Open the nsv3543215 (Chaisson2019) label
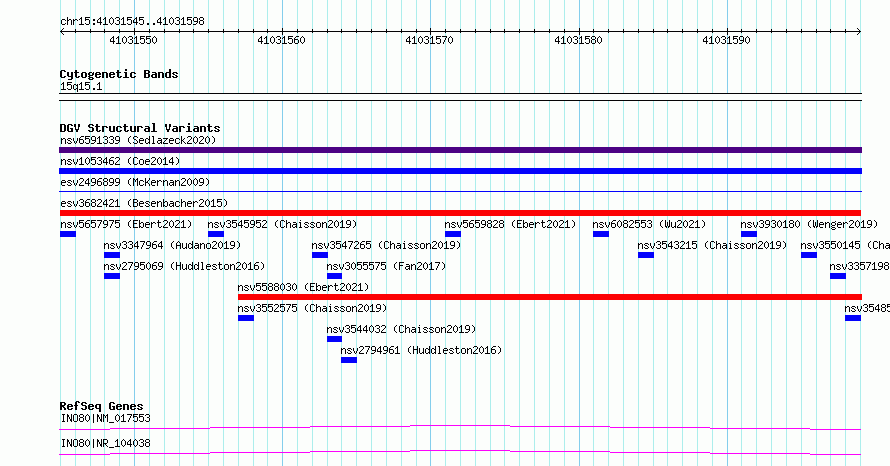The width and height of the screenshot is (890, 466). (712, 245)
